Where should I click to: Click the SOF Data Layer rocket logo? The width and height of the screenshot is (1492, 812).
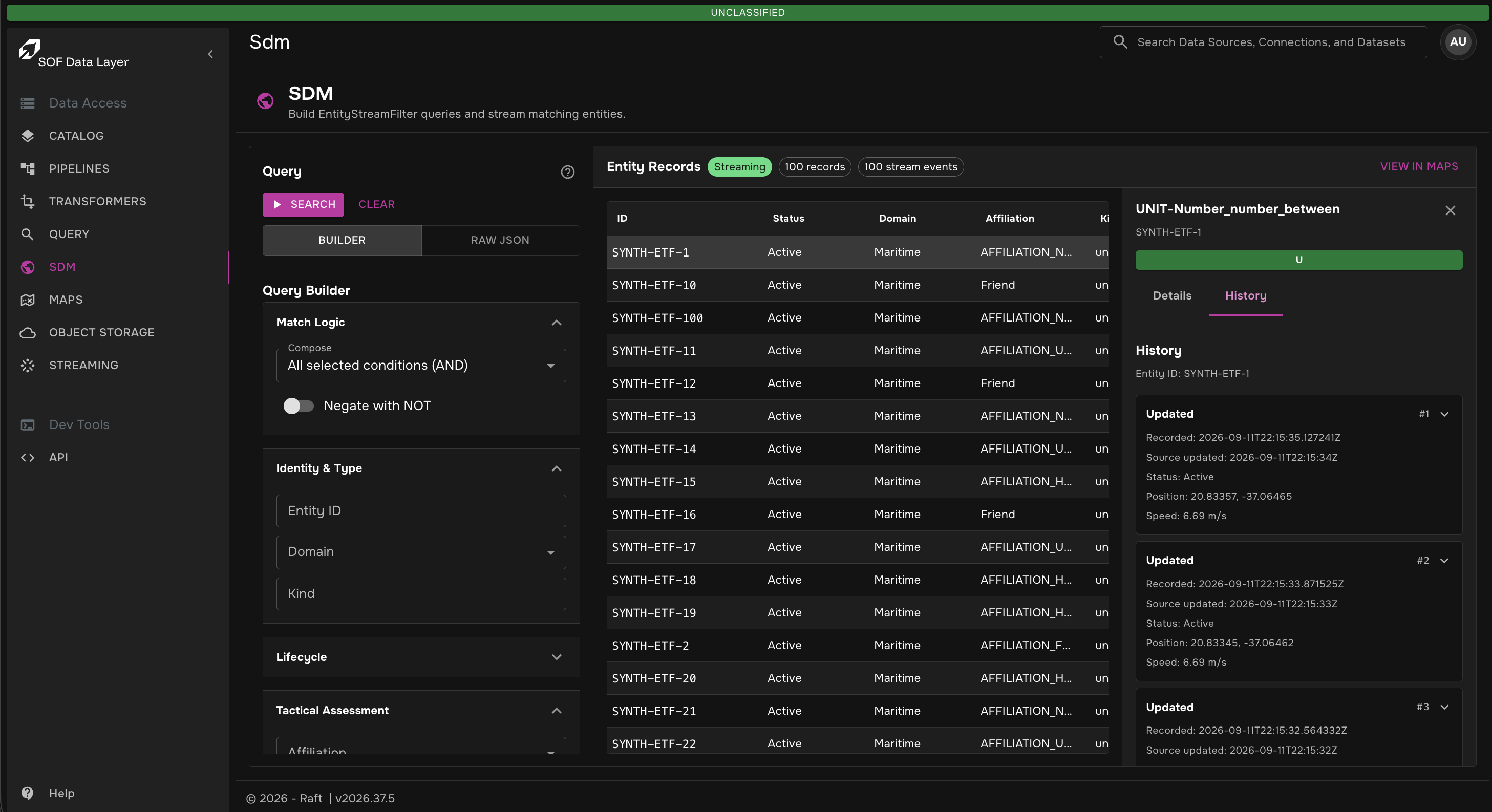click(29, 49)
